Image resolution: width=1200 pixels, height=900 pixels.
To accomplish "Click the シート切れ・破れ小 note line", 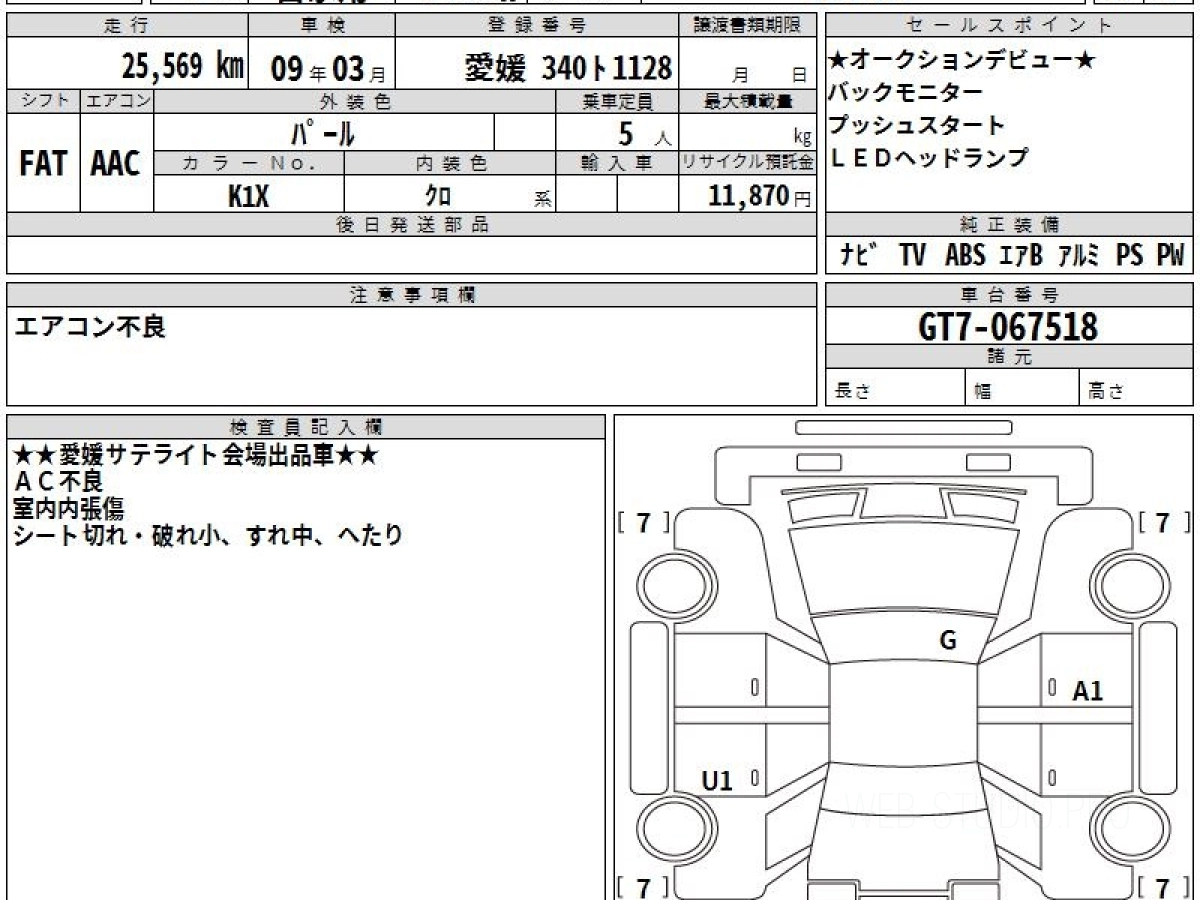I will (x=208, y=535).
